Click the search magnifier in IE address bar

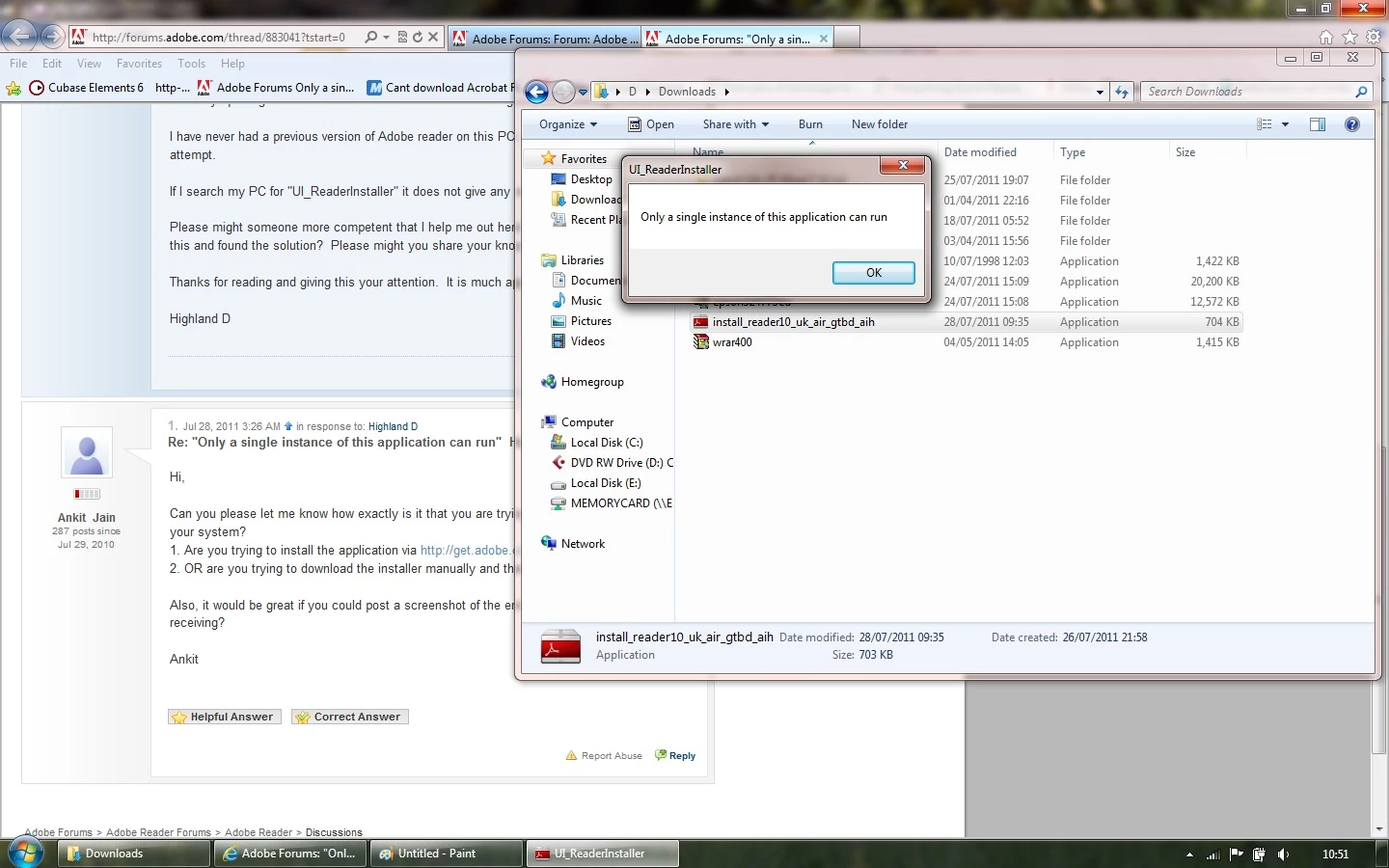point(371,38)
